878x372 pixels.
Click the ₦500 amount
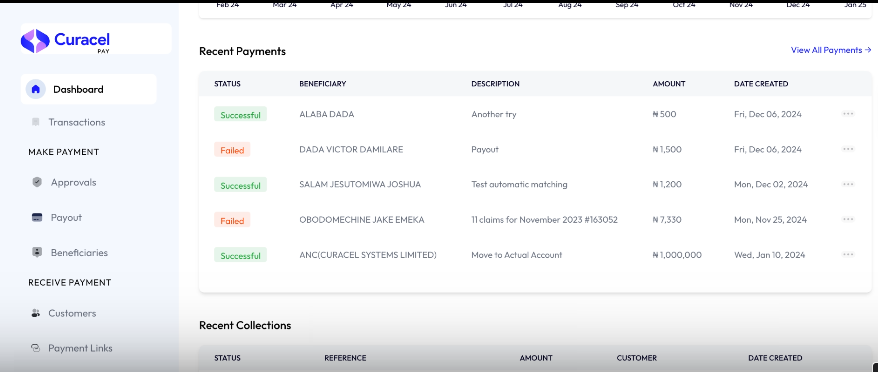click(x=665, y=114)
